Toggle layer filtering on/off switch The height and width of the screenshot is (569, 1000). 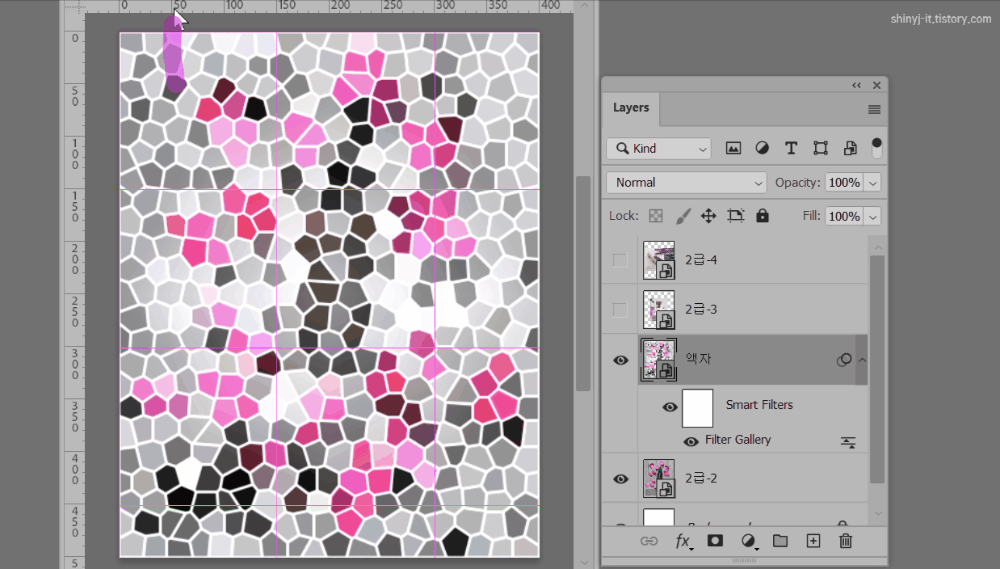(x=877, y=148)
